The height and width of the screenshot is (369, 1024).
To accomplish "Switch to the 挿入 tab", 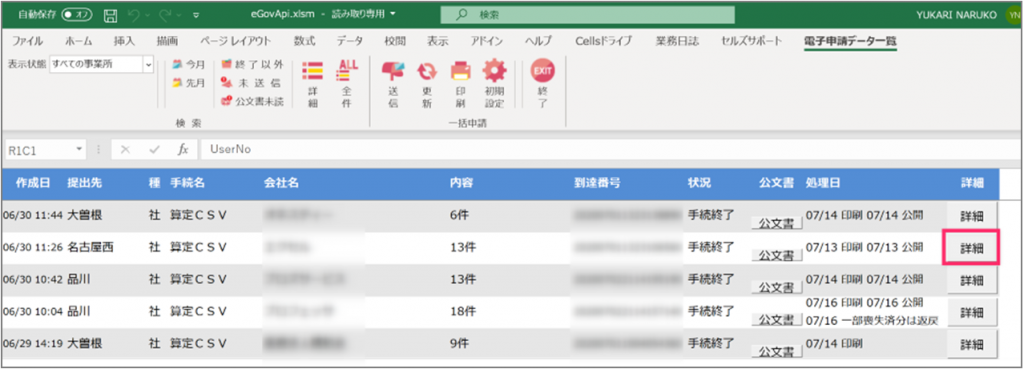I will (124, 41).
